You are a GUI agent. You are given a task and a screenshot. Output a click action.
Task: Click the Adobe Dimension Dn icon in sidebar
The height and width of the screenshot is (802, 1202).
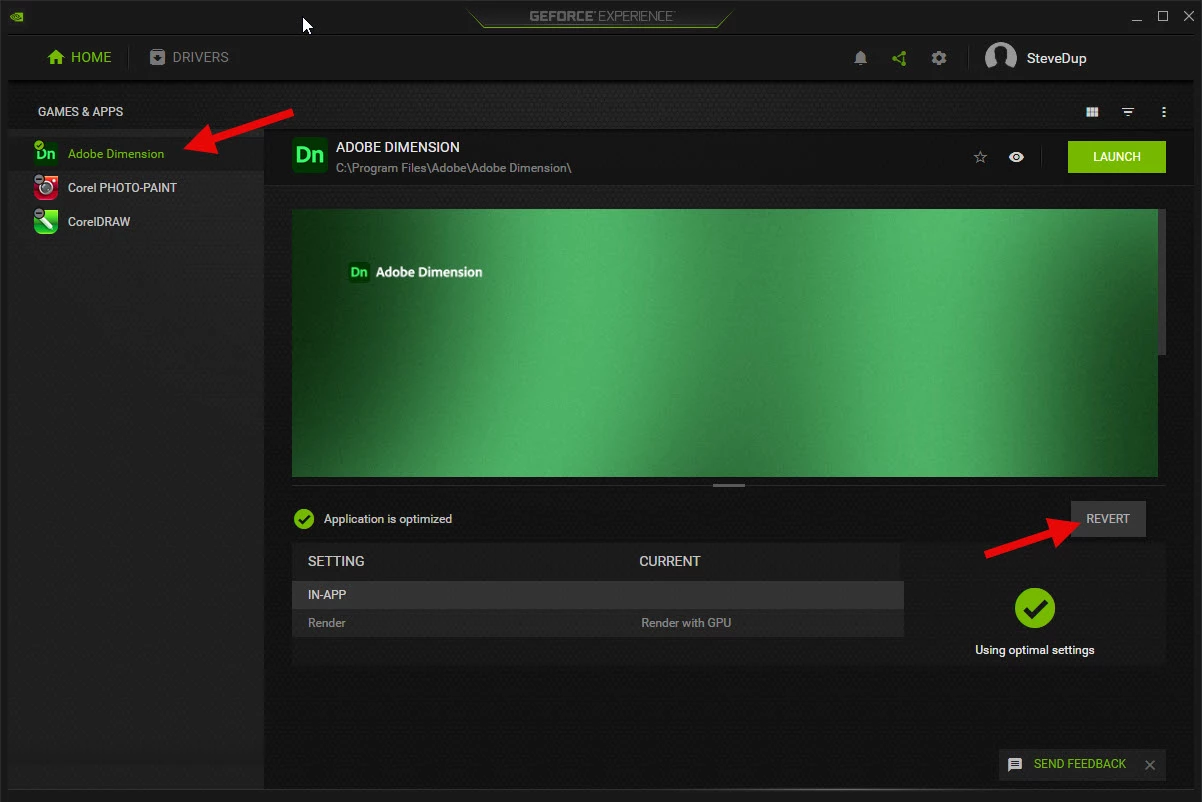pyautogui.click(x=45, y=153)
